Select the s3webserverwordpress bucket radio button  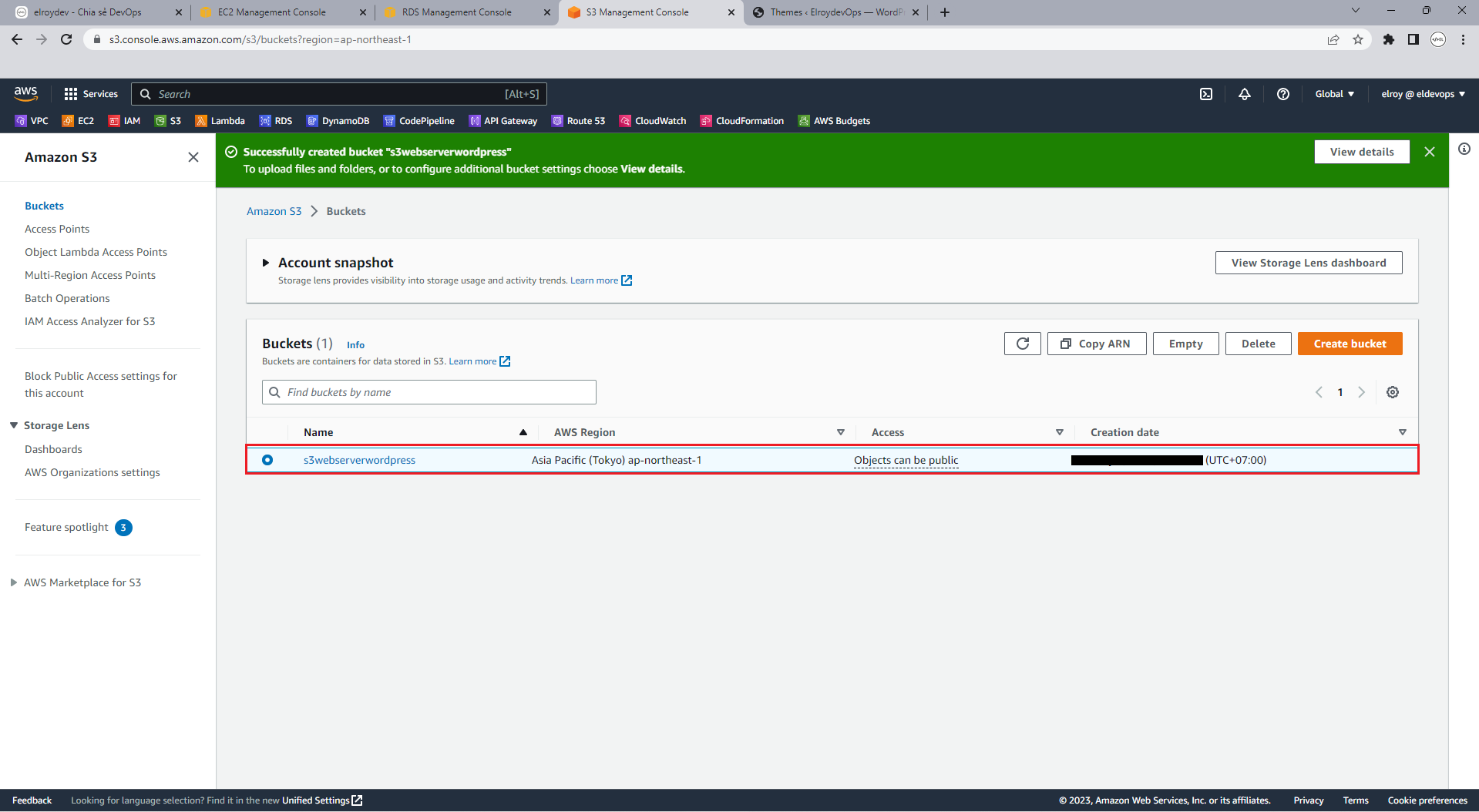[x=267, y=460]
